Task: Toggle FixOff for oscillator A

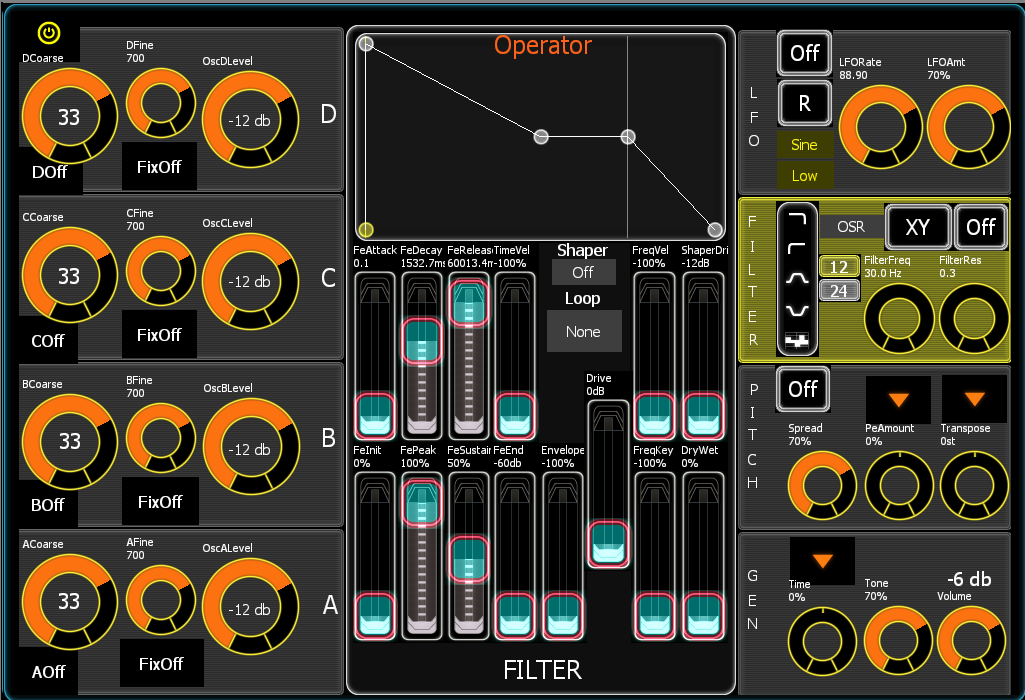Action: pyautogui.click(x=161, y=663)
